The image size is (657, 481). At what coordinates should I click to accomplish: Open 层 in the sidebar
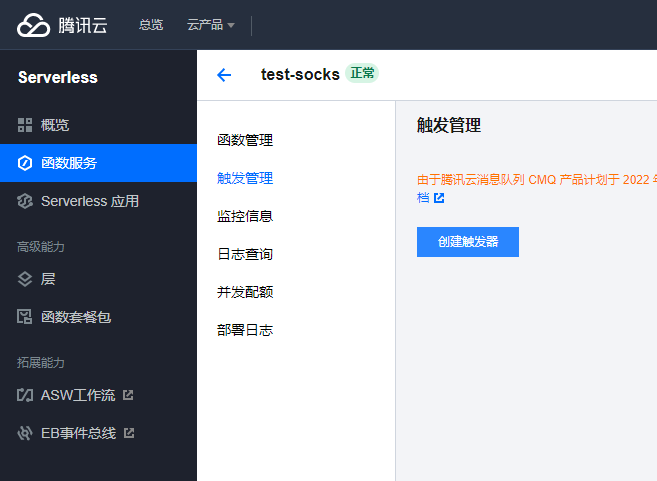coord(98,279)
